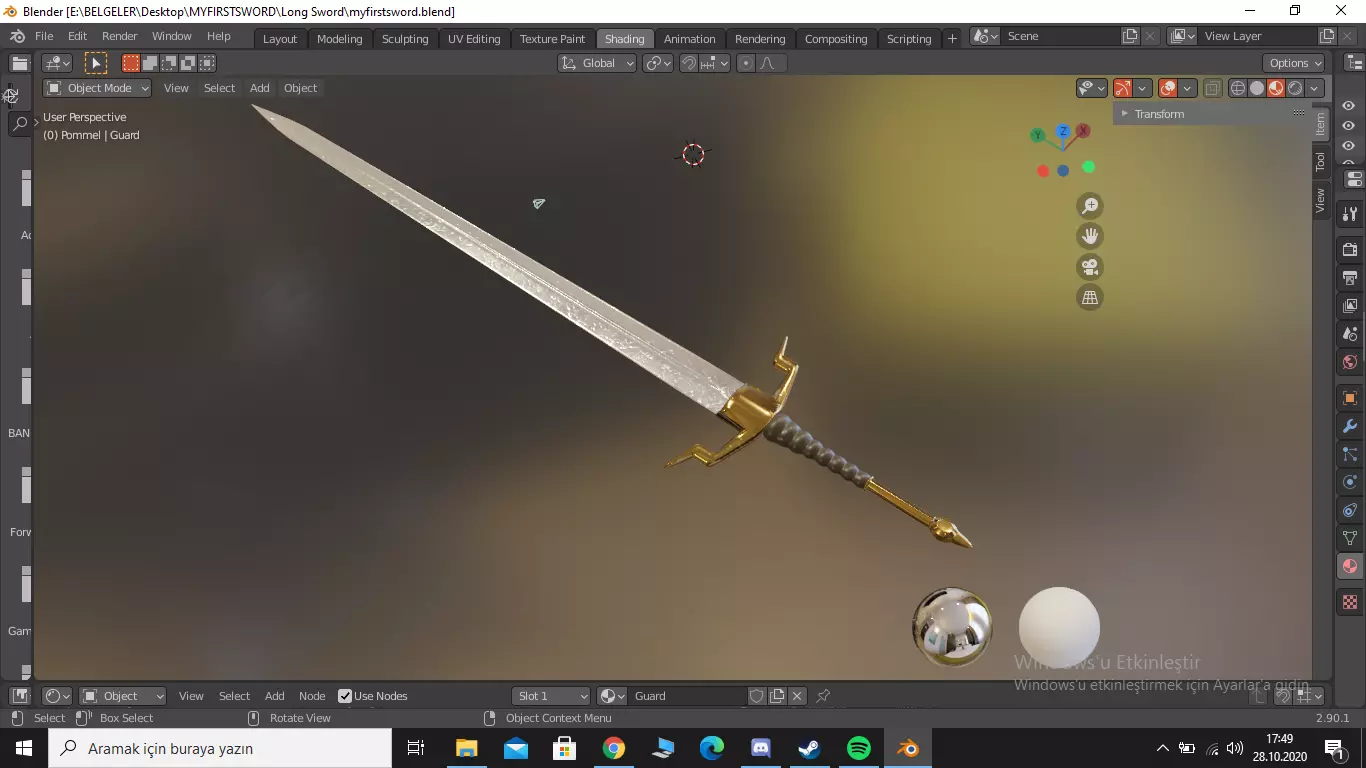The height and width of the screenshot is (768, 1366).
Task: Open Render properties tab icon
Action: point(1350,249)
